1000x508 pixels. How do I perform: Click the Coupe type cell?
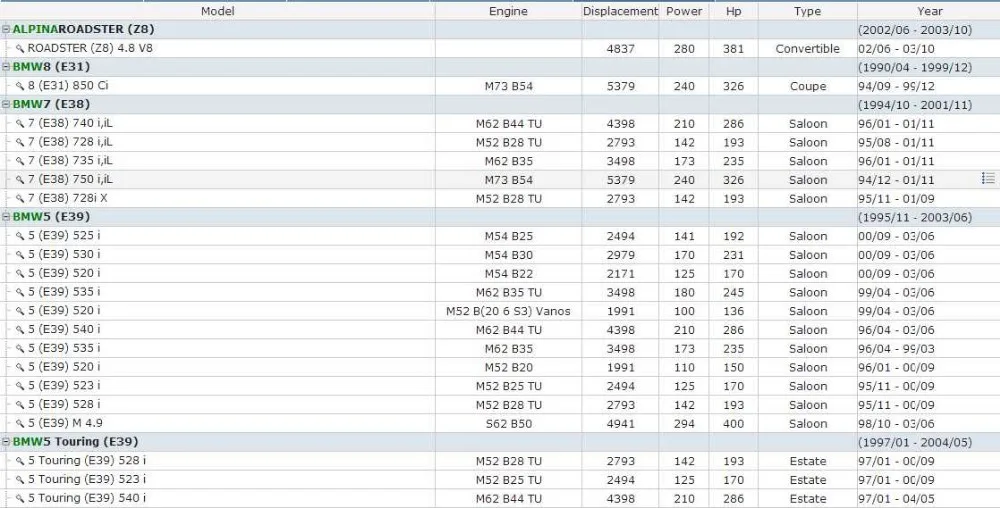pyautogui.click(x=807, y=86)
